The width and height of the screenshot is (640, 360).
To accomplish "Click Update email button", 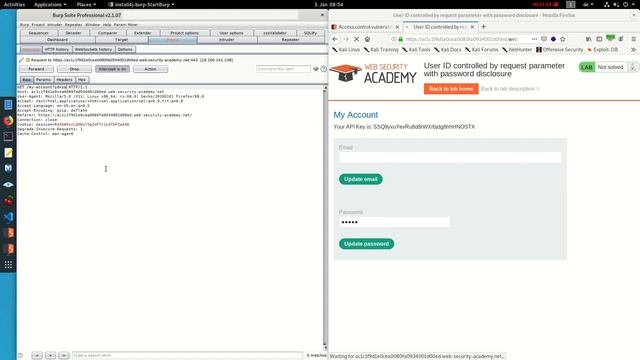I will [360, 179].
